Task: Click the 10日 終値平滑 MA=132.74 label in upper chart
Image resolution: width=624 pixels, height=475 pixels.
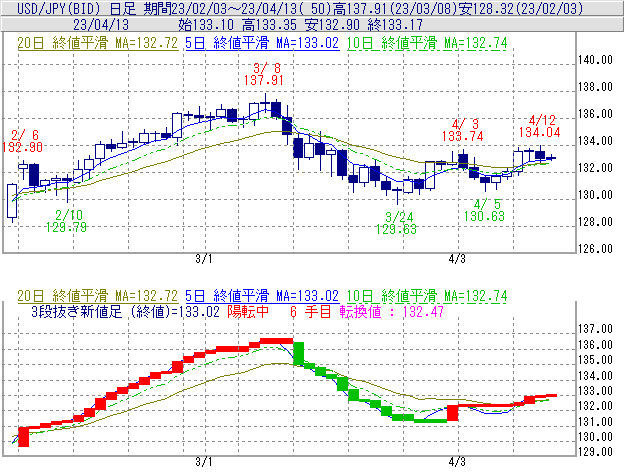Action: tap(427, 43)
